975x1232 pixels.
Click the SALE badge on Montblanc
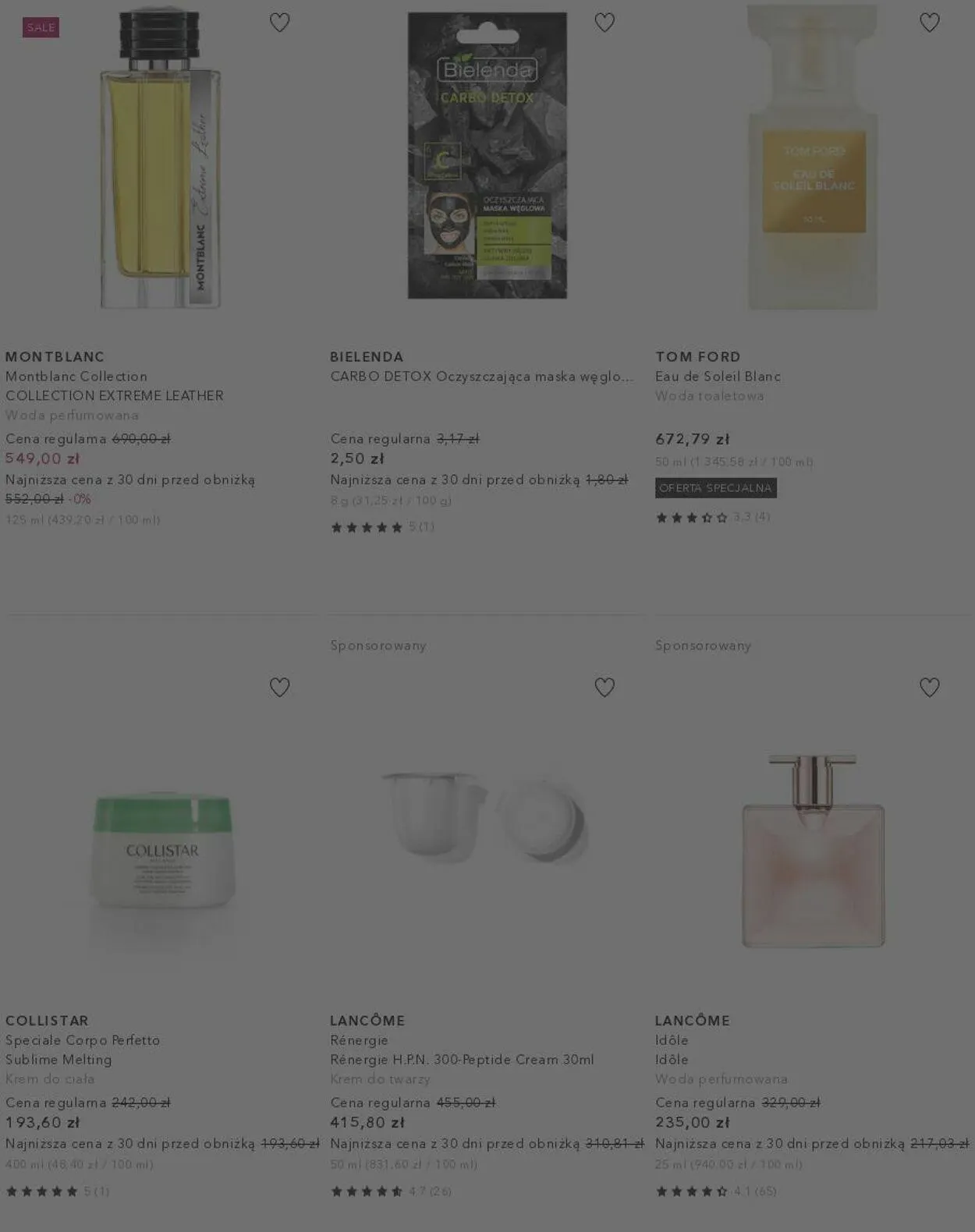pyautogui.click(x=41, y=27)
